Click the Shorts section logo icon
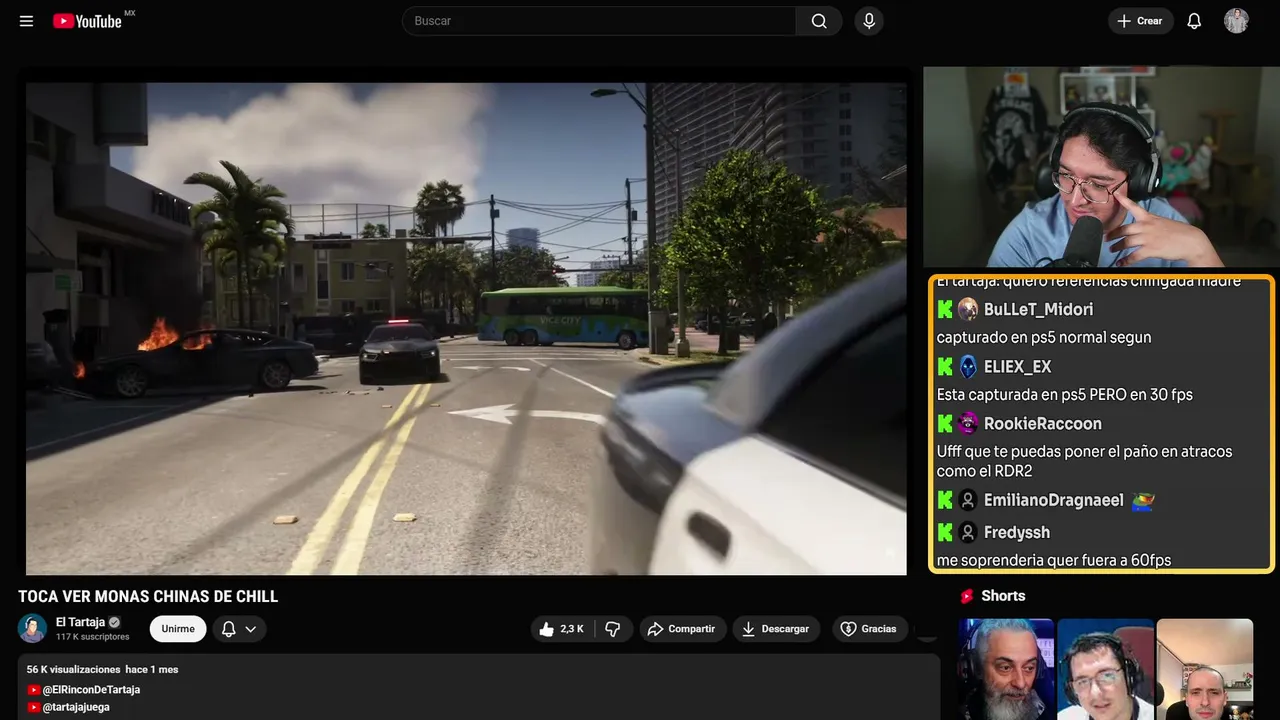This screenshot has height=720, width=1280. tap(967, 596)
